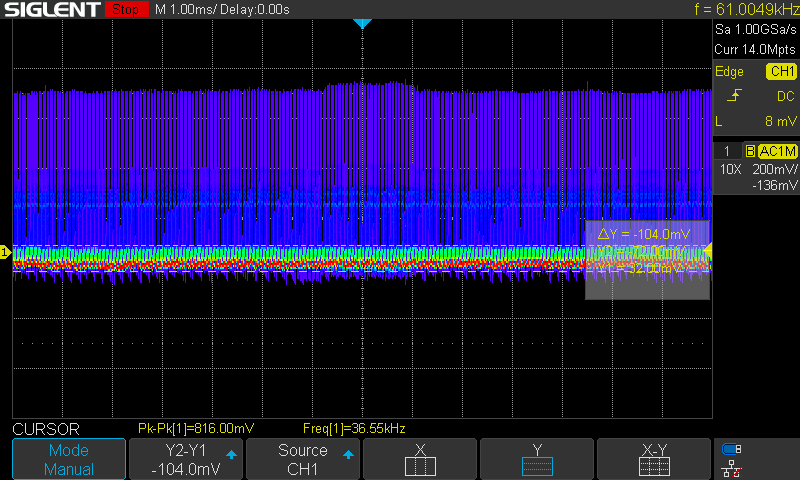Click the SIGLENT logo

52,10
